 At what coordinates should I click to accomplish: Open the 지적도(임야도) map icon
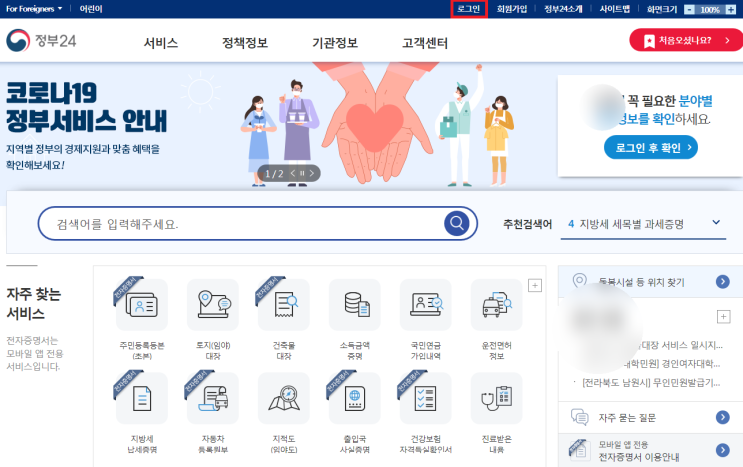point(283,398)
